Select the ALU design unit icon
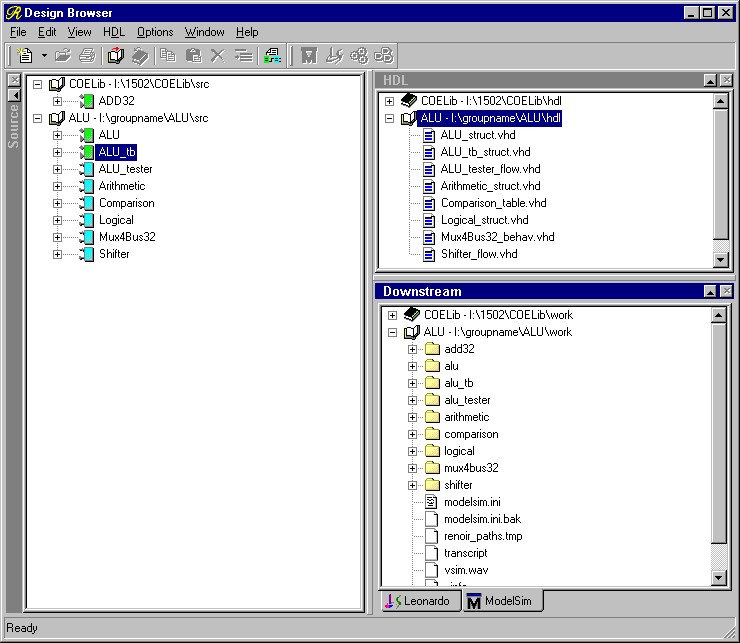740x643 pixels. click(86, 135)
